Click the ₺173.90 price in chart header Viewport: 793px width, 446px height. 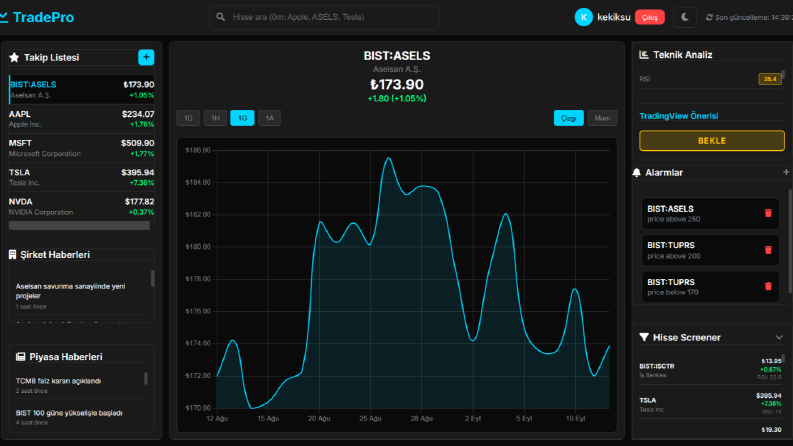pos(397,84)
